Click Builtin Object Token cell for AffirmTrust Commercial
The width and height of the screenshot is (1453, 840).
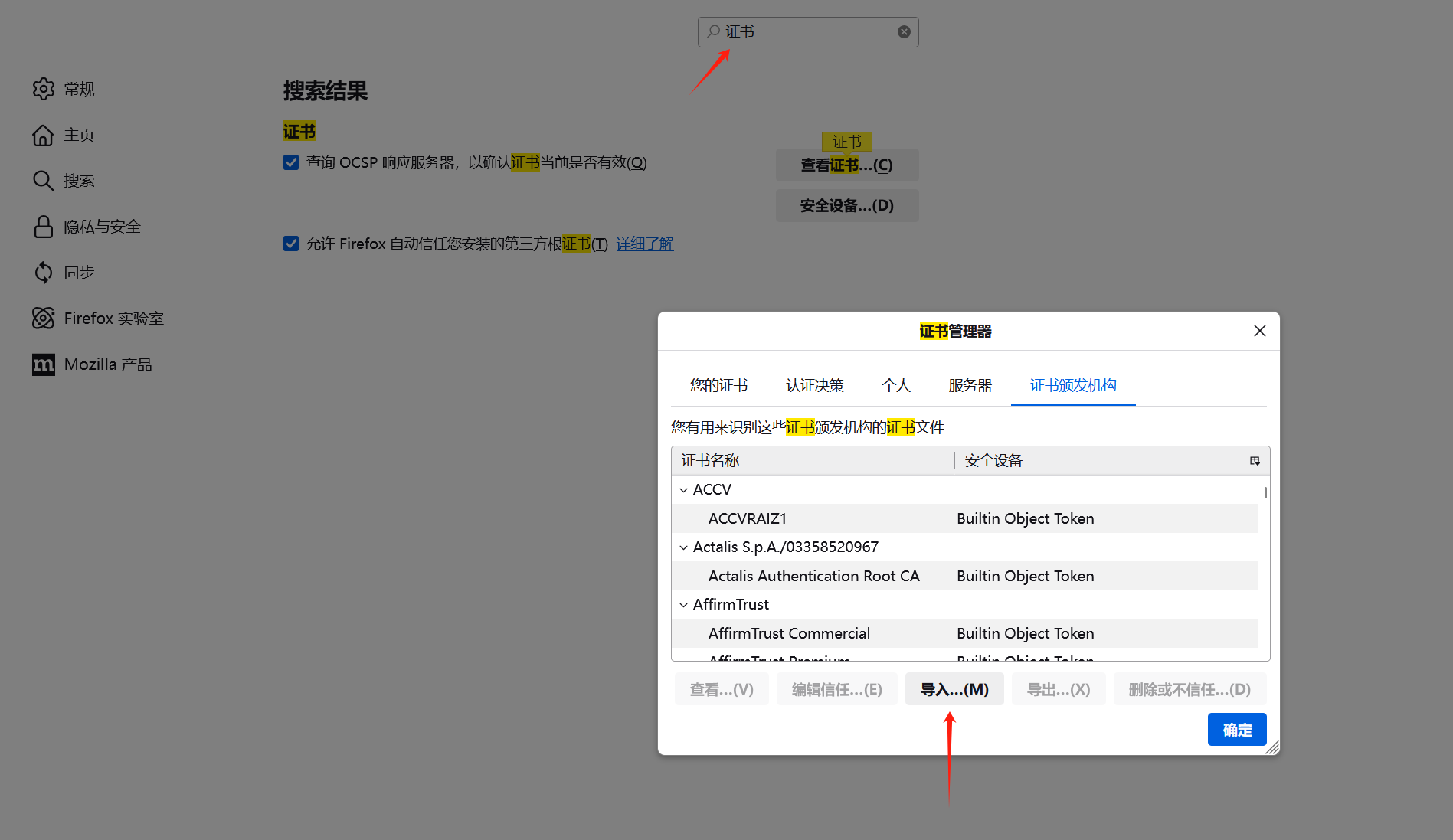(1025, 633)
